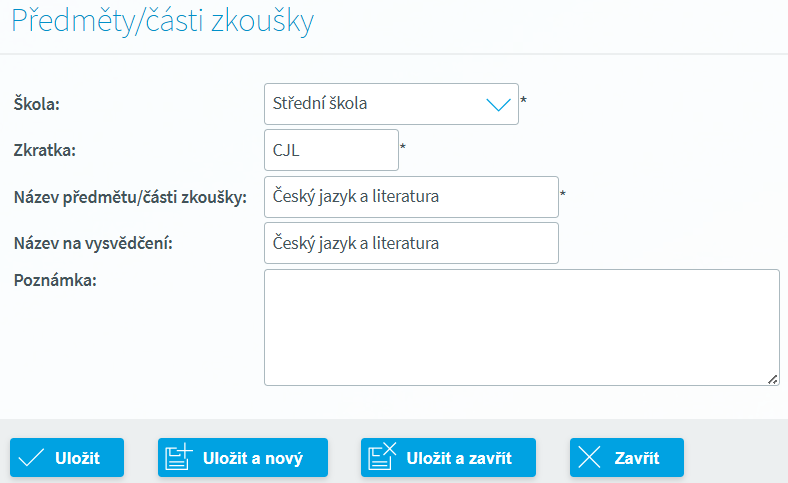Focus the Zkratka field containing CJL
The image size is (788, 483).
pyautogui.click(x=331, y=150)
